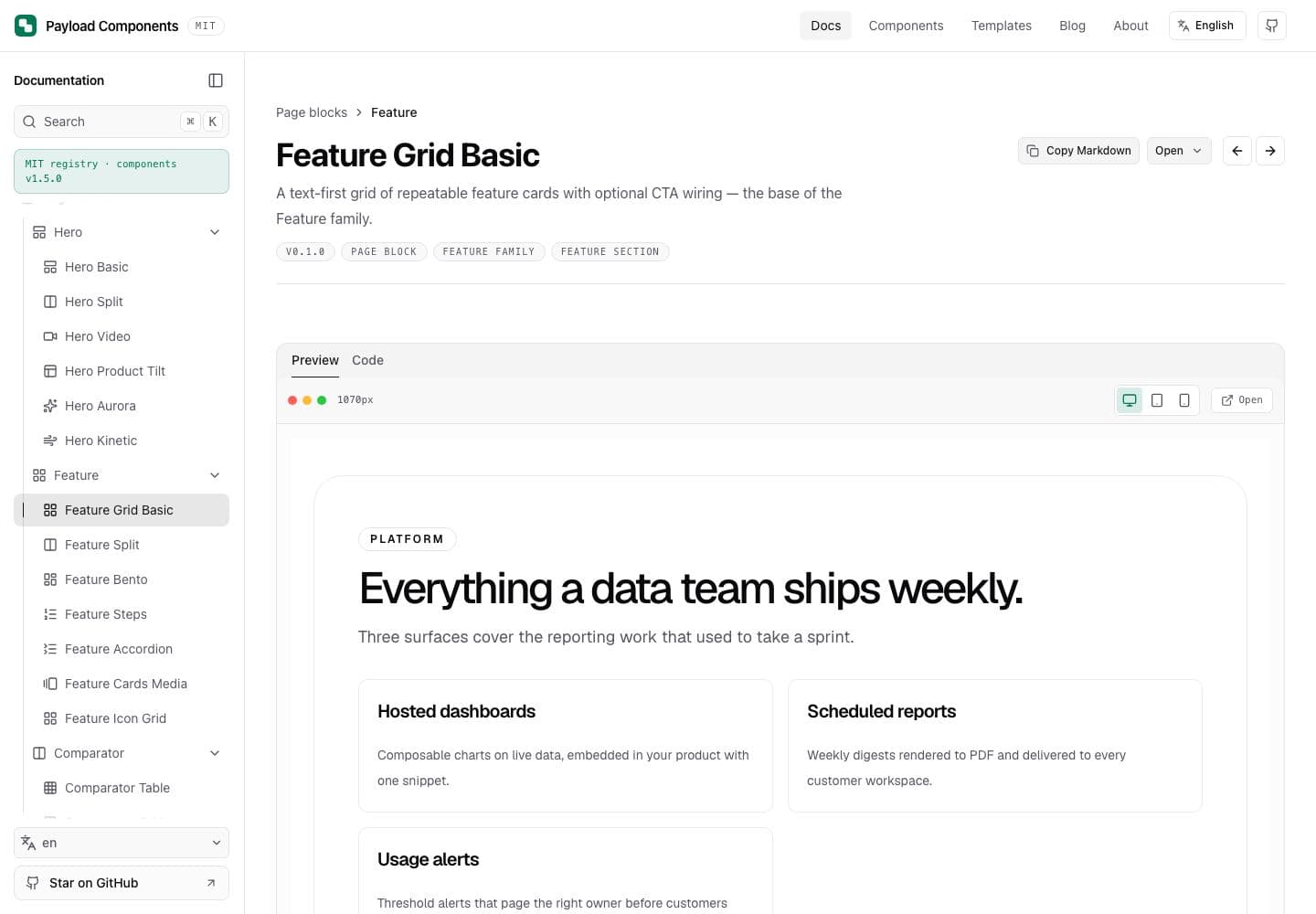The image size is (1316, 914).
Task: Click the search magnifier icon
Action: click(x=29, y=122)
